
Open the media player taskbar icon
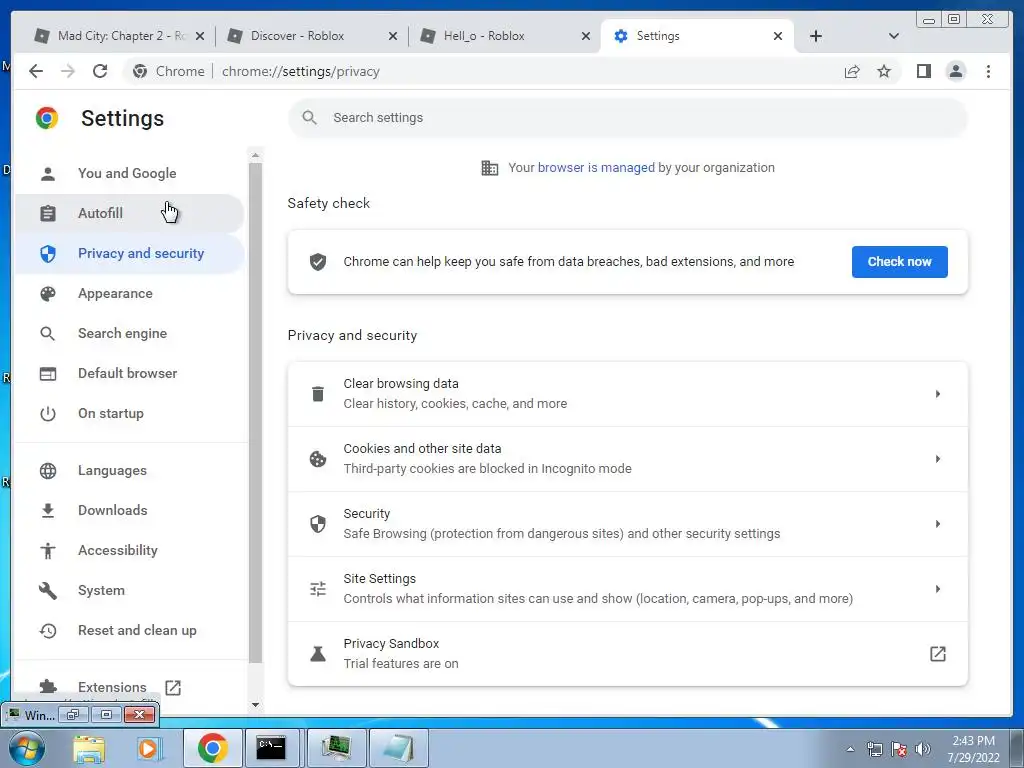pos(149,748)
